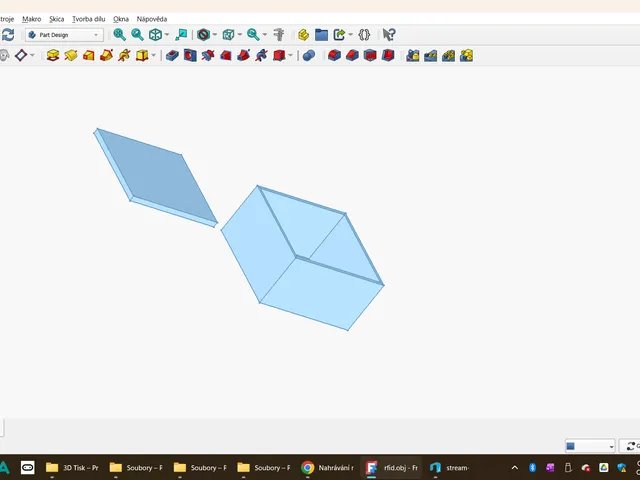640x480 pixels.
Task: Click the Hole feature icon
Action: pos(190,55)
